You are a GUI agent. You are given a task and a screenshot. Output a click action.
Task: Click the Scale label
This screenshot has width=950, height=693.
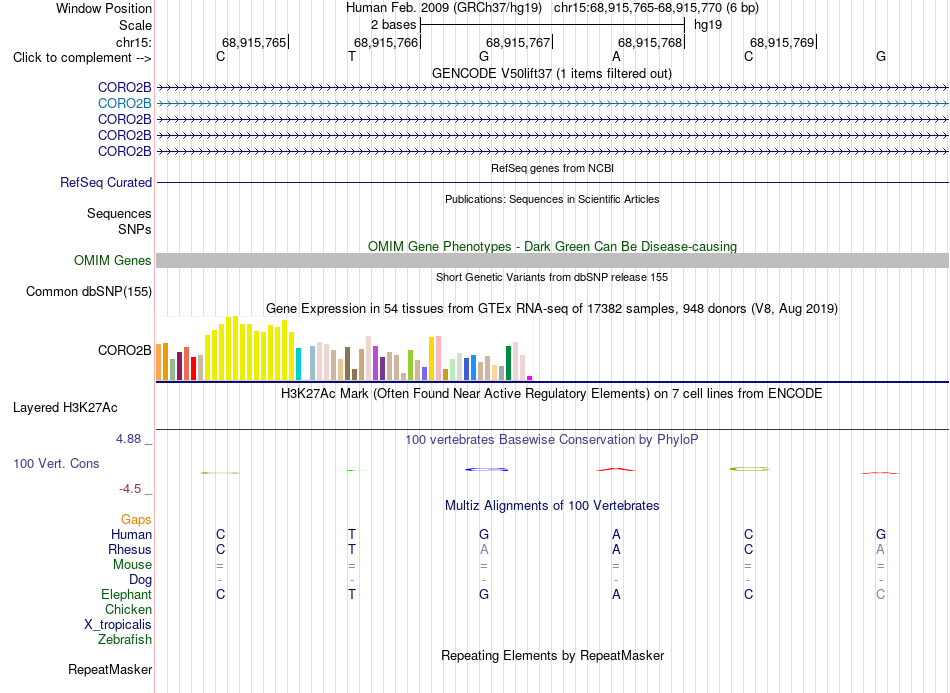[135, 25]
